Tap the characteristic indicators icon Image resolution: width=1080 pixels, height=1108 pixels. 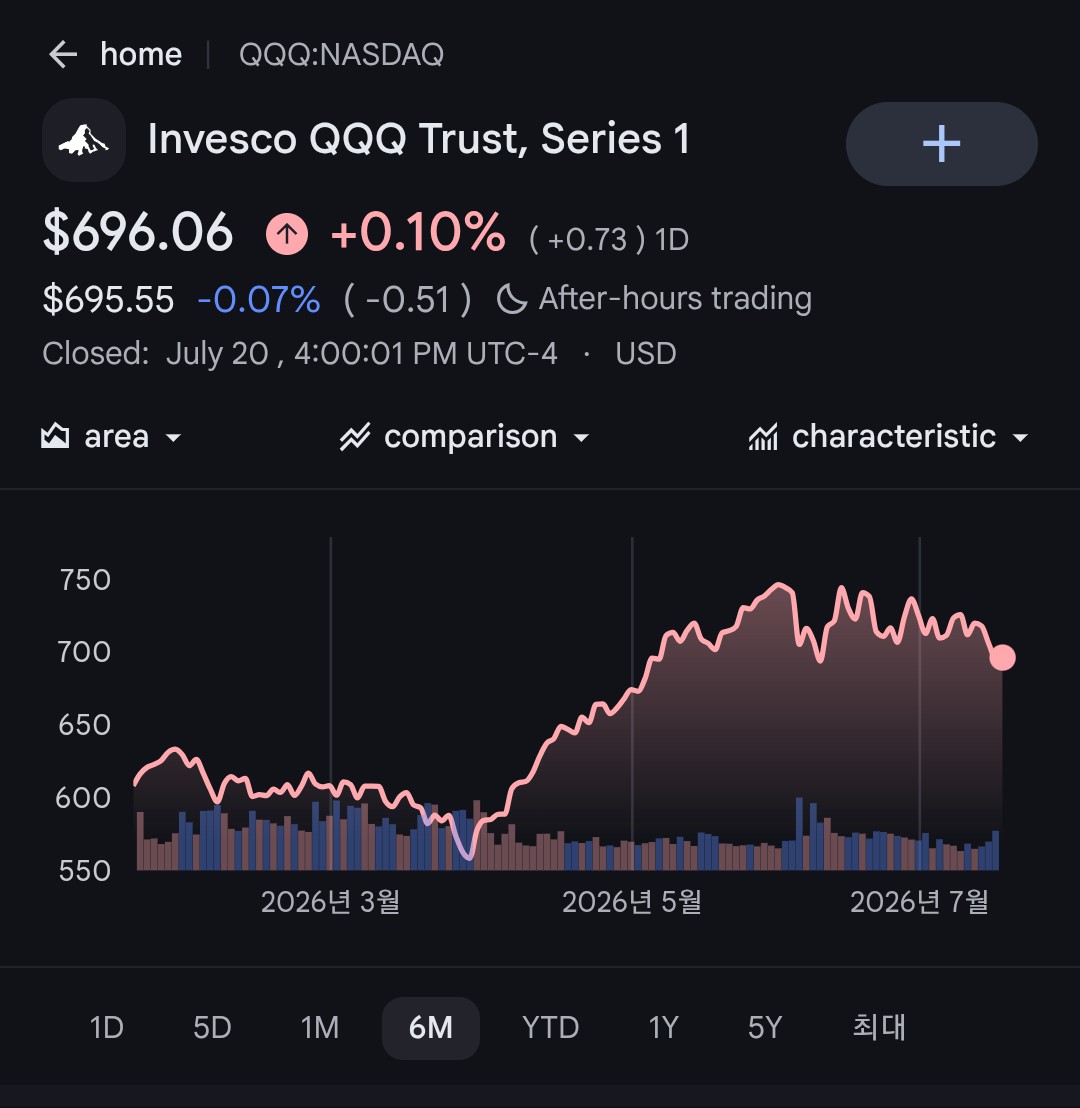click(763, 437)
